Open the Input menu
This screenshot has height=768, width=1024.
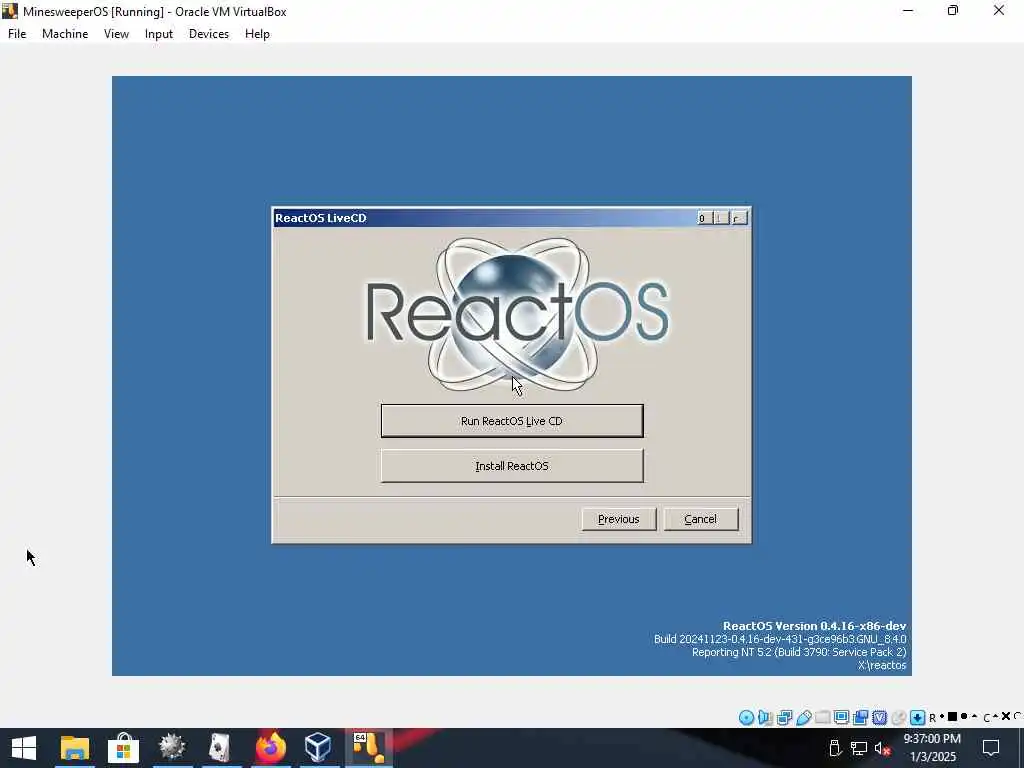tap(159, 34)
